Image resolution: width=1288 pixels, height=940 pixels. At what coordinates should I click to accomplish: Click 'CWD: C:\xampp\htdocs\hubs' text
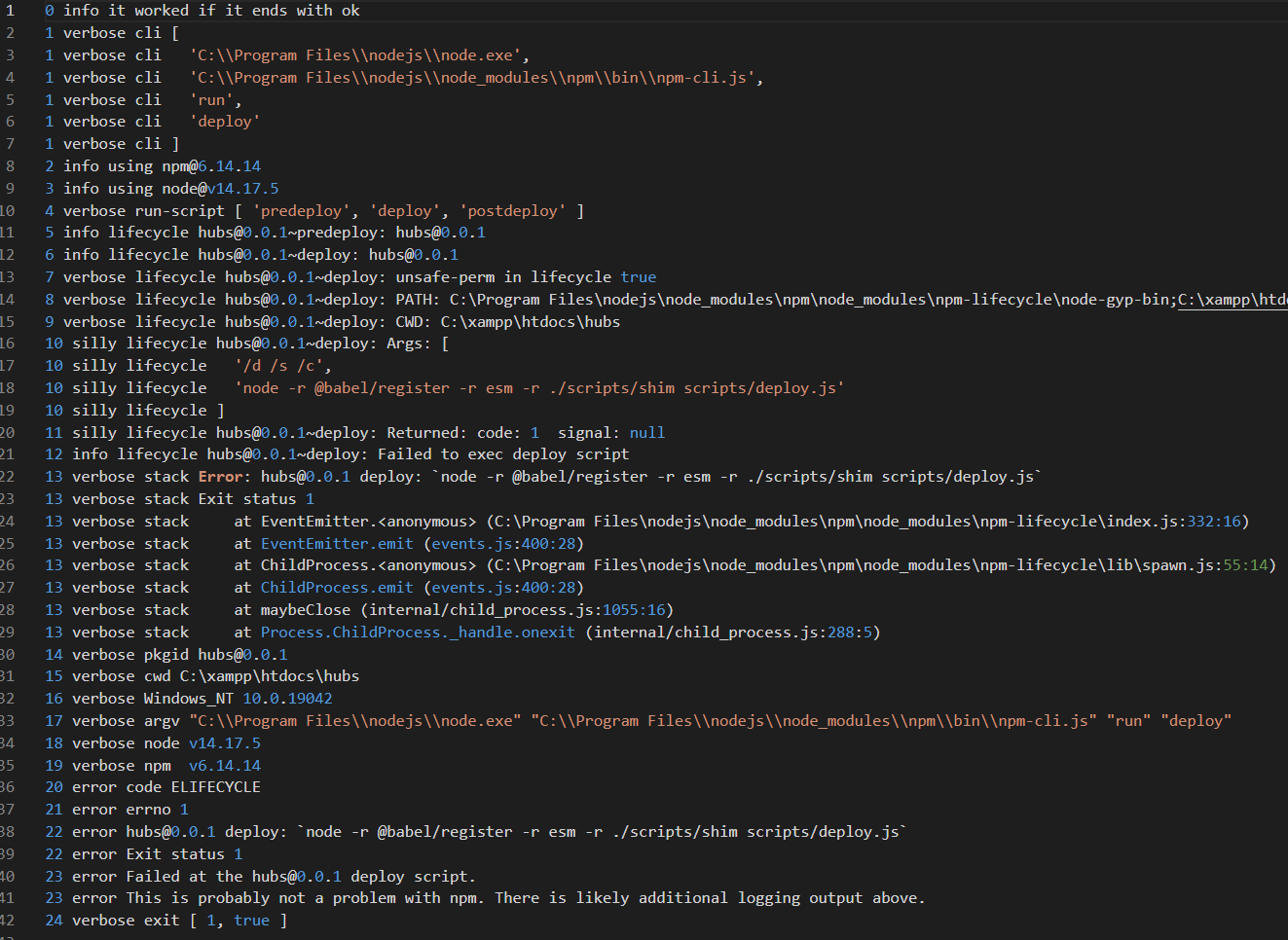507,322
